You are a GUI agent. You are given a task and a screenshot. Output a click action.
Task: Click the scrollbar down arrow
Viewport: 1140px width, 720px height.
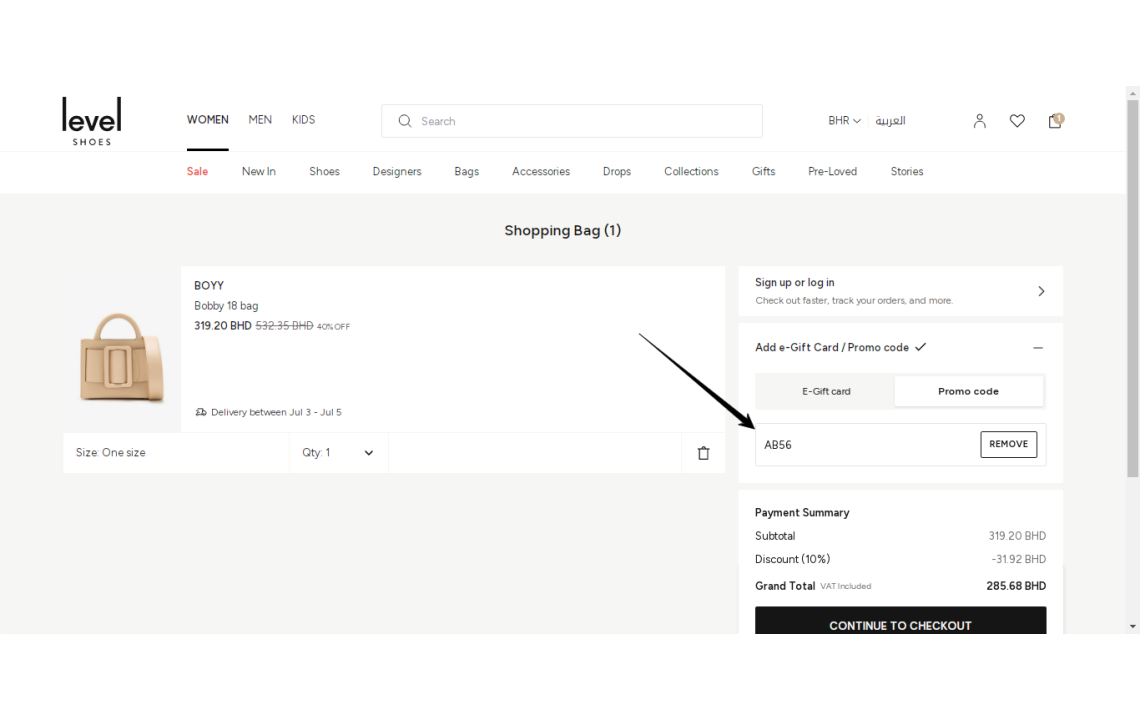tap(1133, 626)
